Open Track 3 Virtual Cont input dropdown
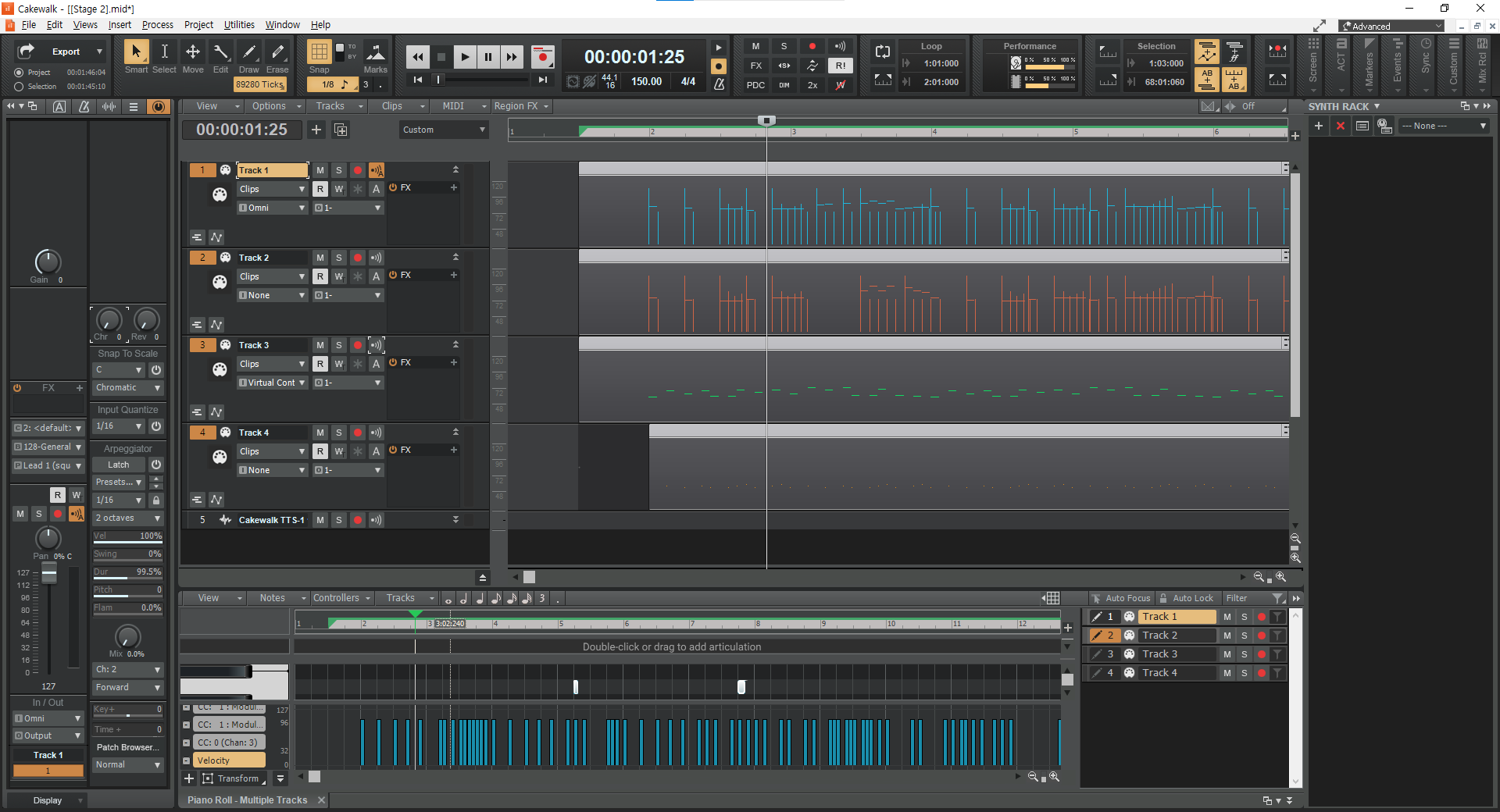The image size is (1500, 812). pyautogui.click(x=272, y=383)
